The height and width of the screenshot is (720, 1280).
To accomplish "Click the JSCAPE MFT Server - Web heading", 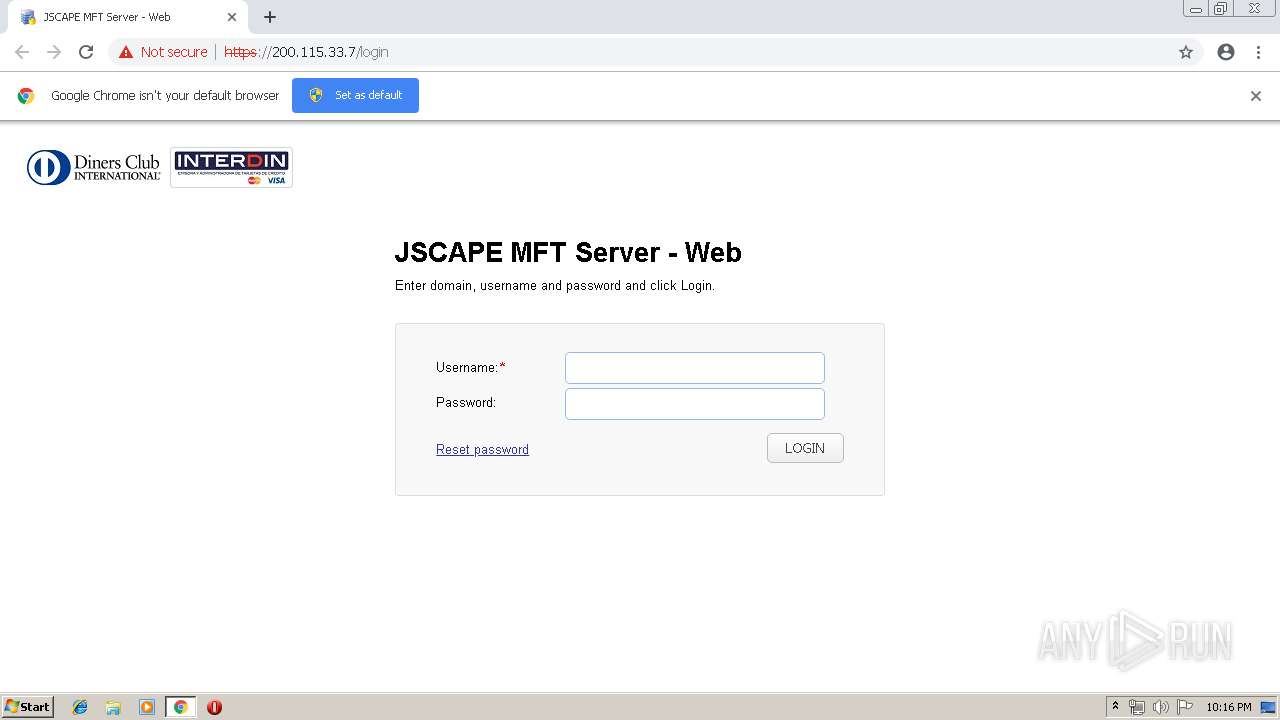I will tap(568, 252).
